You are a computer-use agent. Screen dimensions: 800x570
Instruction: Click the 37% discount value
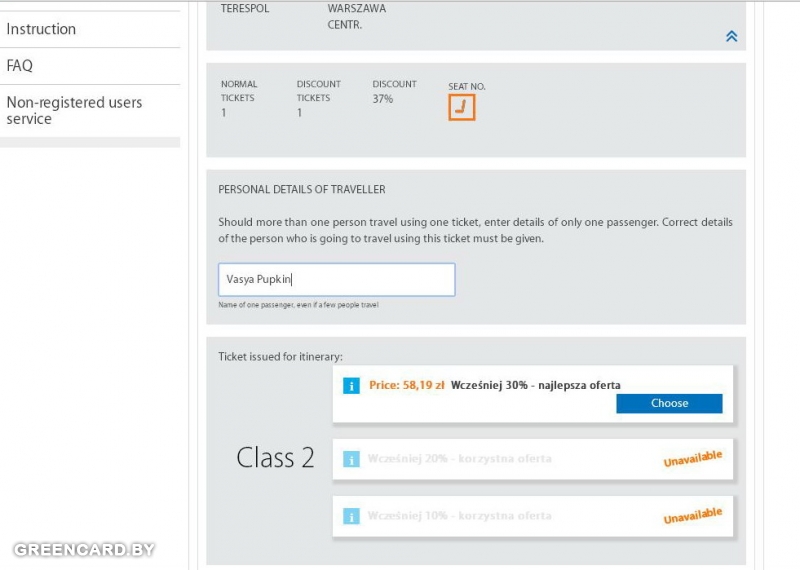(x=383, y=99)
